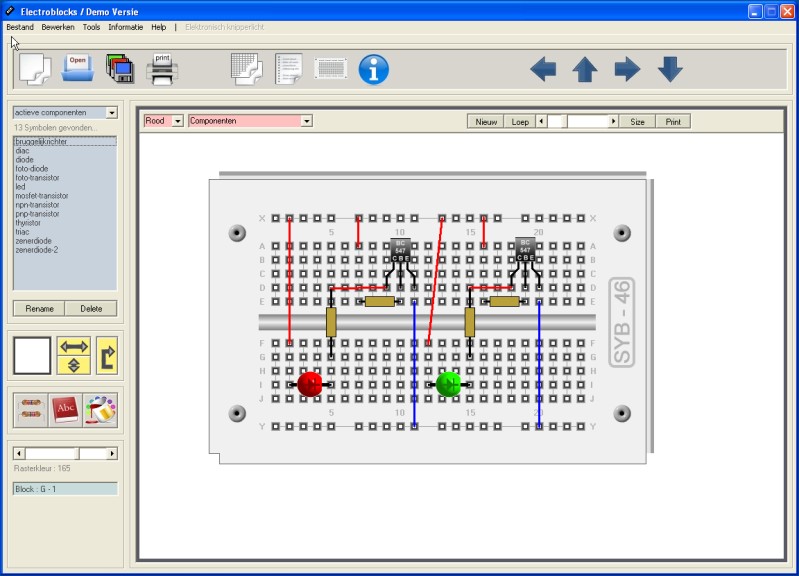The width and height of the screenshot is (799, 576).
Task: Open the grid sheet icon in toolbar
Action: tap(247, 69)
